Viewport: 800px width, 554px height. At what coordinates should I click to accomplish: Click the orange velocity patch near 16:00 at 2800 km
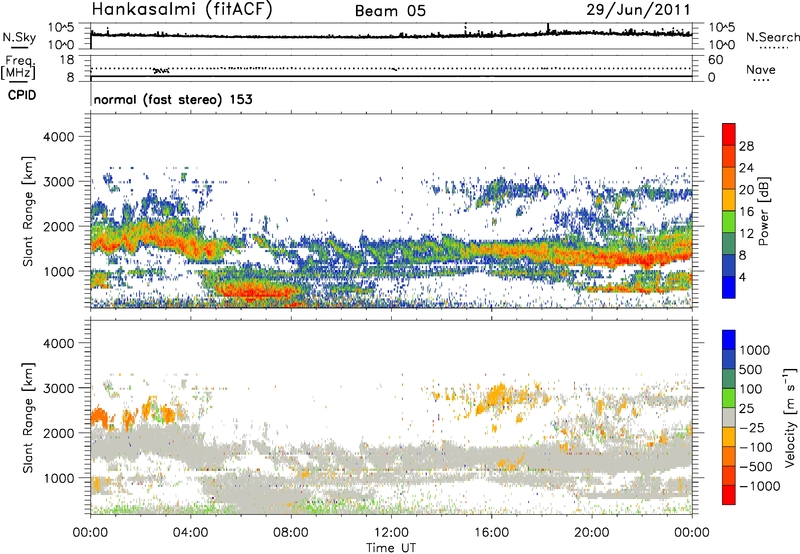tap(496, 397)
